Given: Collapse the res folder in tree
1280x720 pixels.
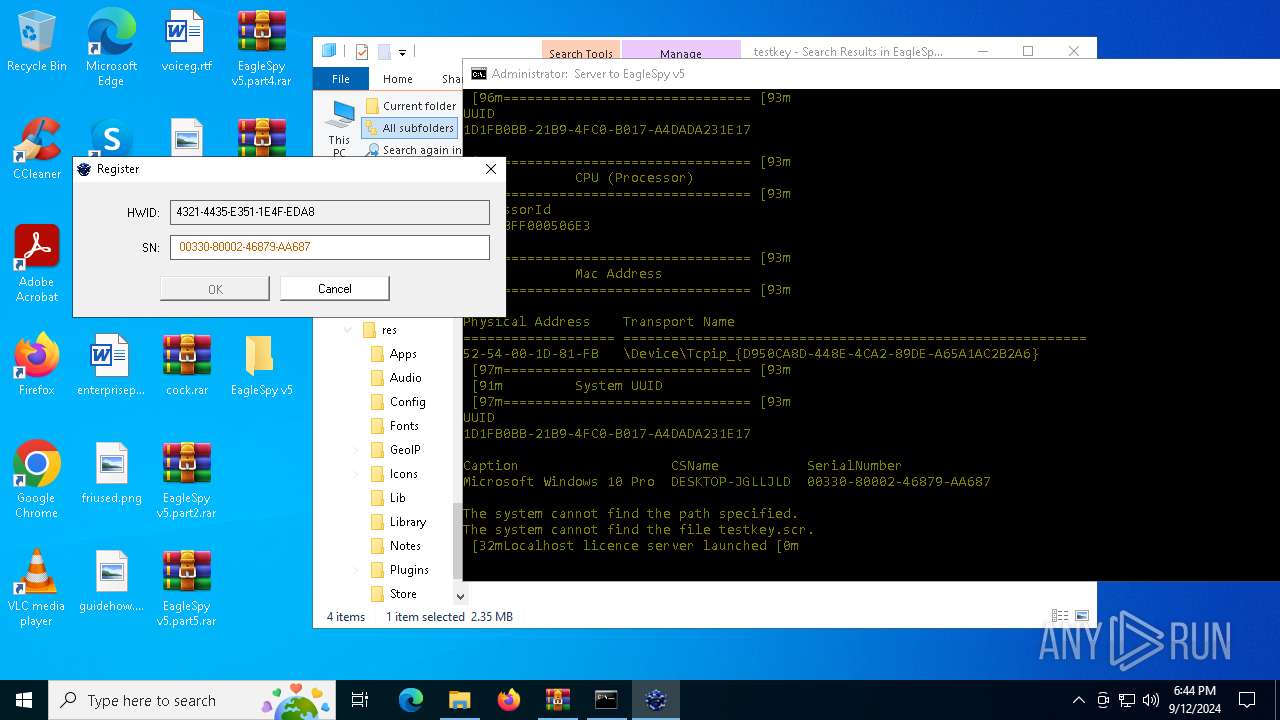Looking at the screenshot, I should 347,330.
